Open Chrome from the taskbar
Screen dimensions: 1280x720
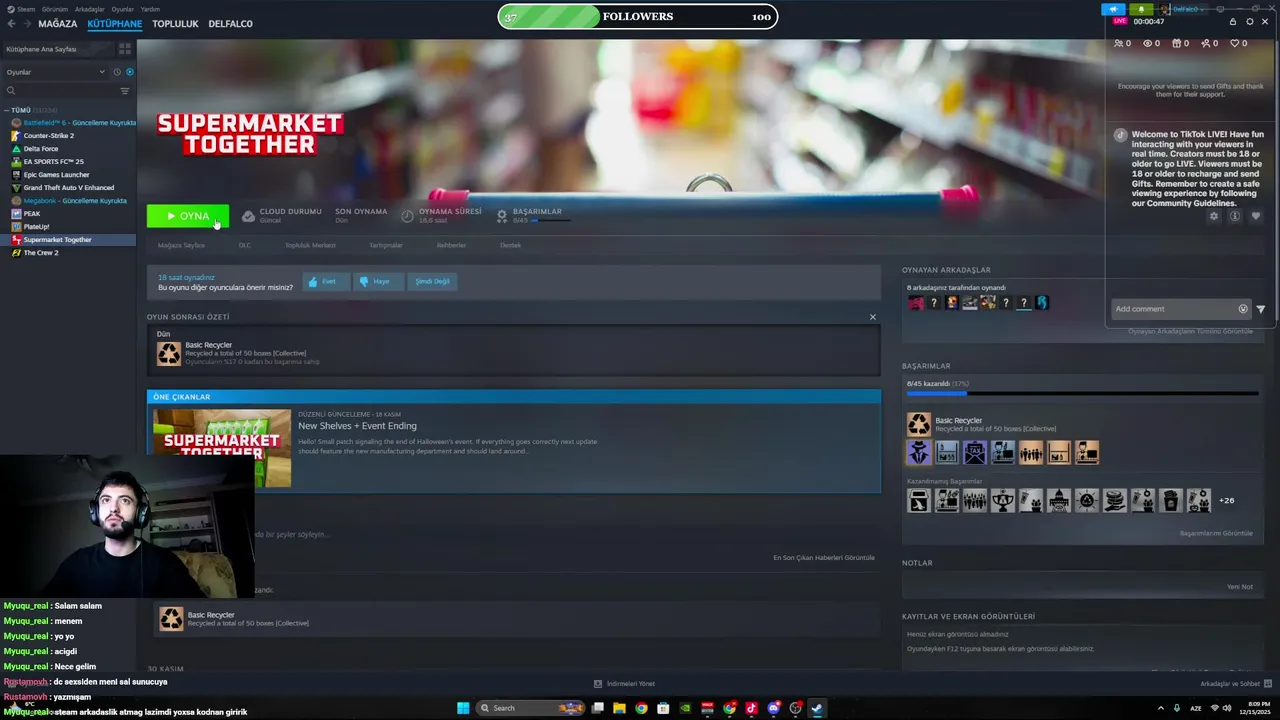pos(641,708)
